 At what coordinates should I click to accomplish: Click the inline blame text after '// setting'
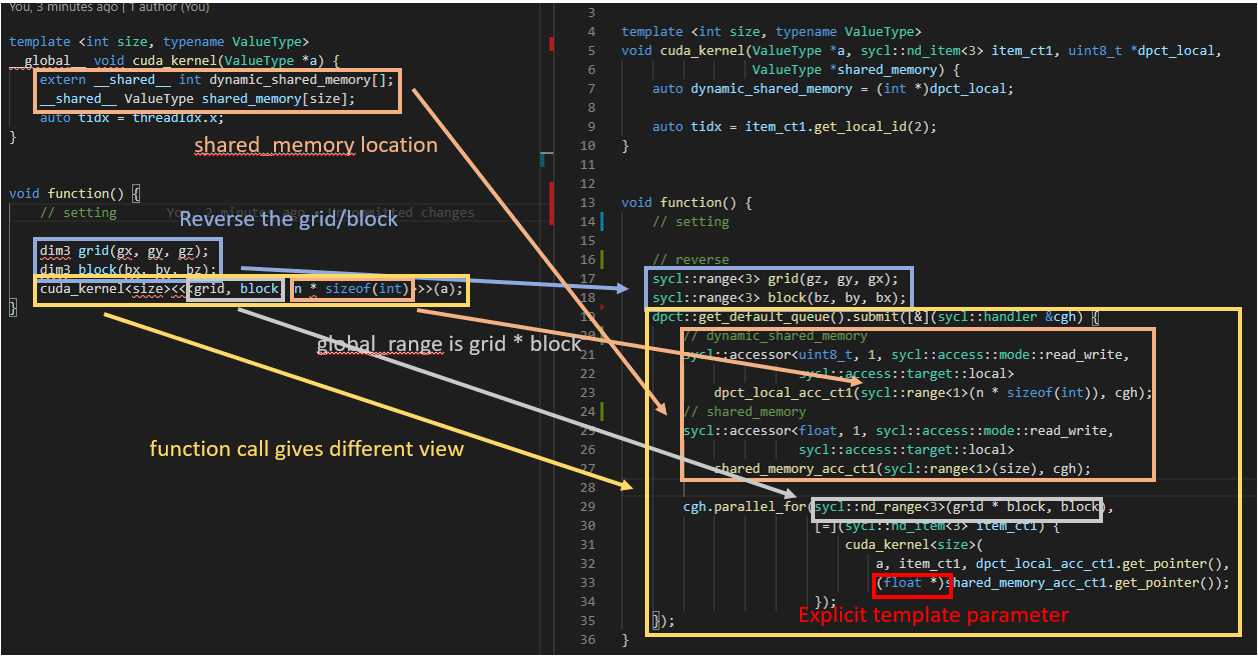[x=320, y=213]
